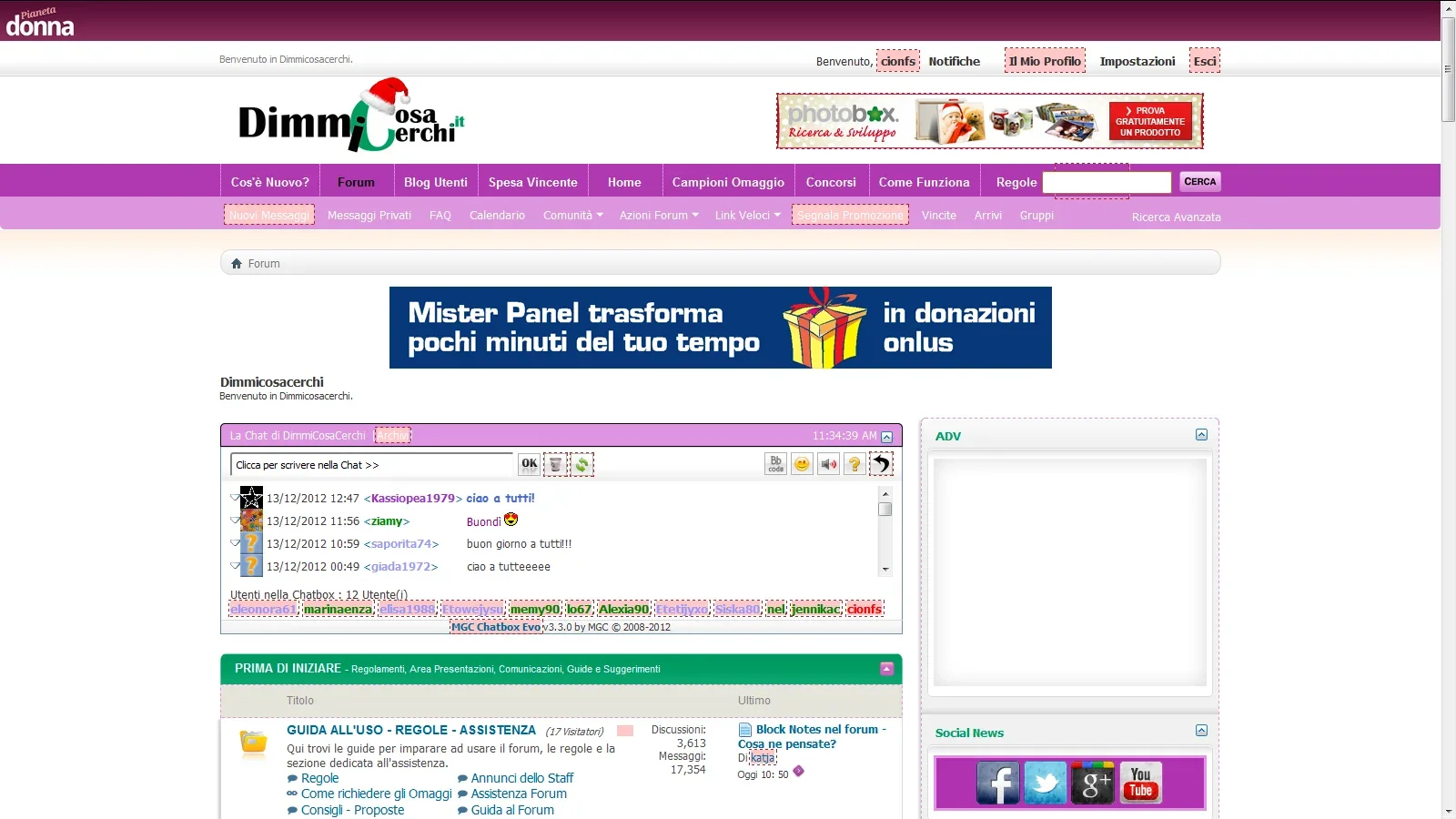1456x819 pixels.
Task: Click the home icon in Forum breadcrumb
Action: [x=237, y=263]
